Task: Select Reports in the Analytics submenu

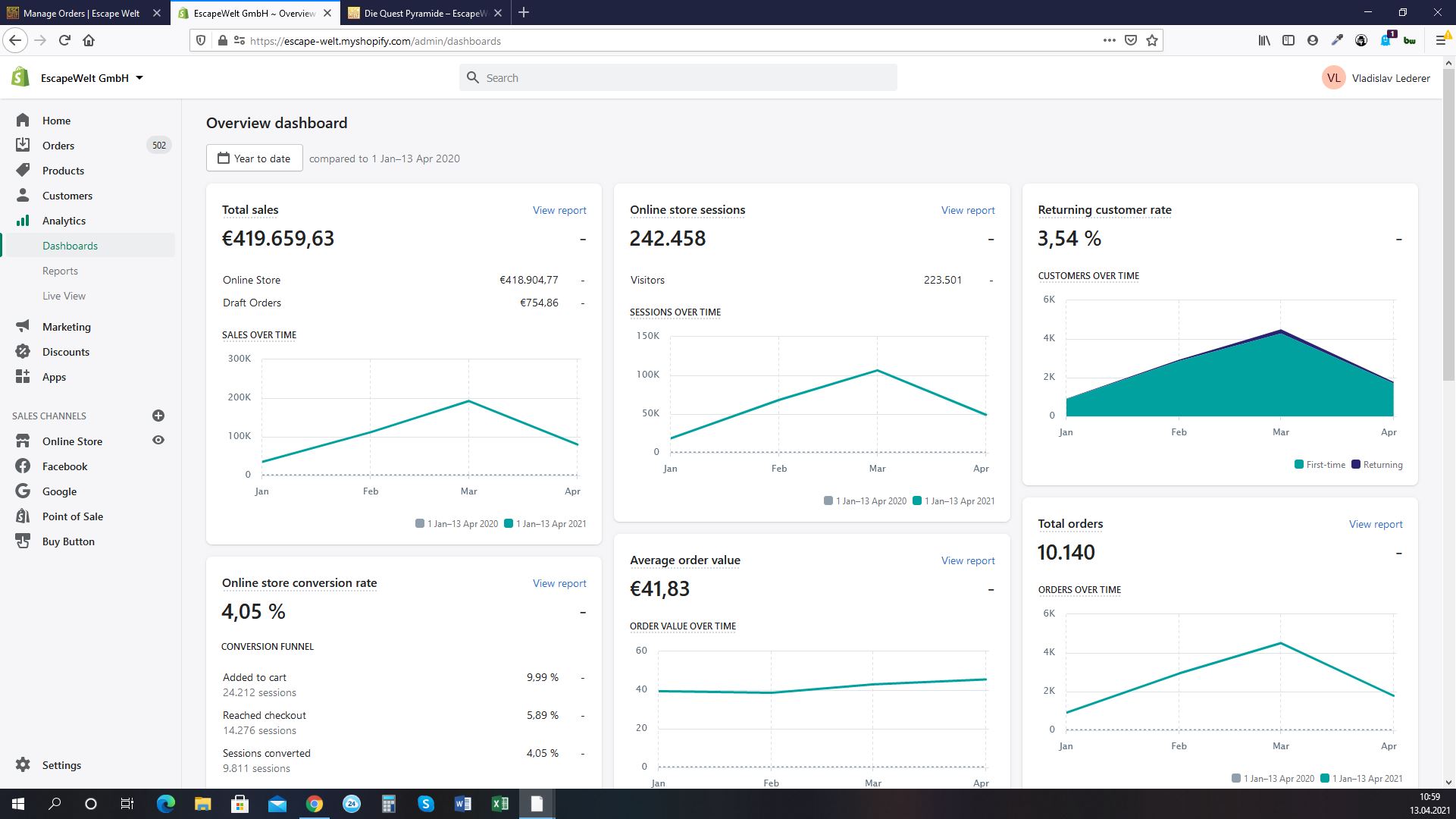Action: pos(60,271)
